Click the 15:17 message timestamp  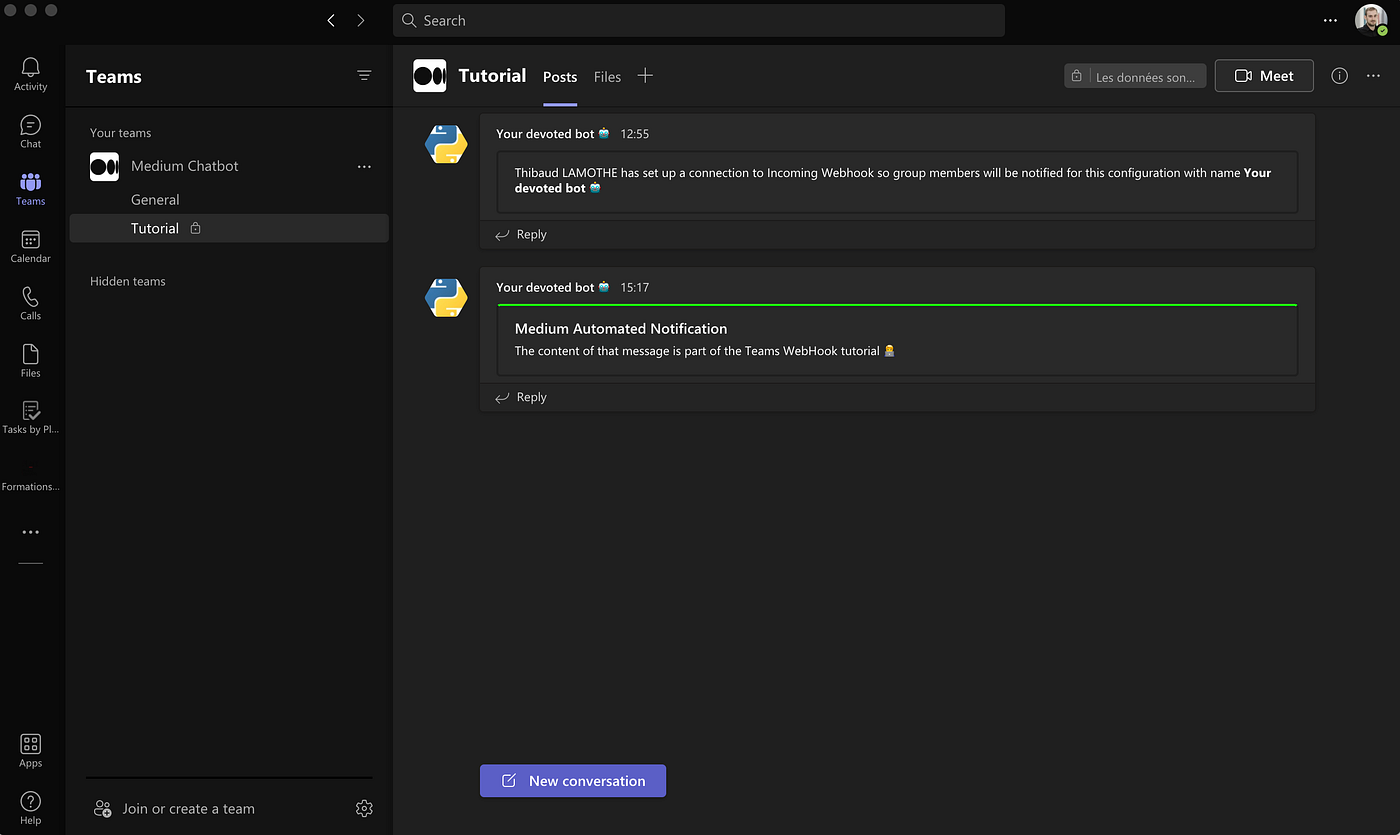tap(635, 287)
